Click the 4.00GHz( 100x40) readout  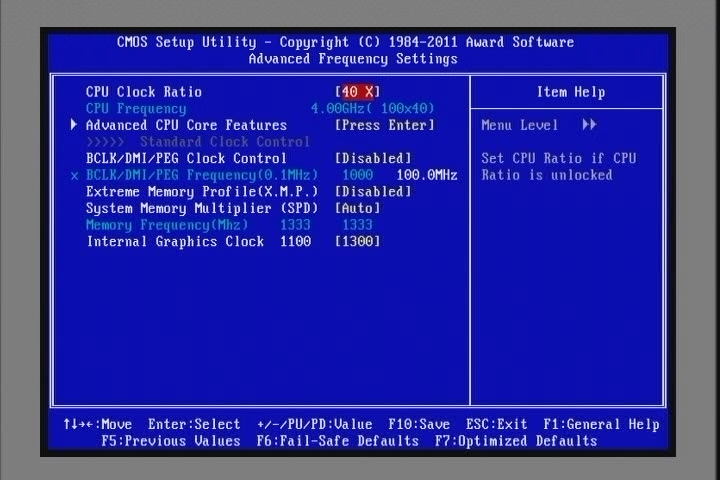(x=372, y=109)
